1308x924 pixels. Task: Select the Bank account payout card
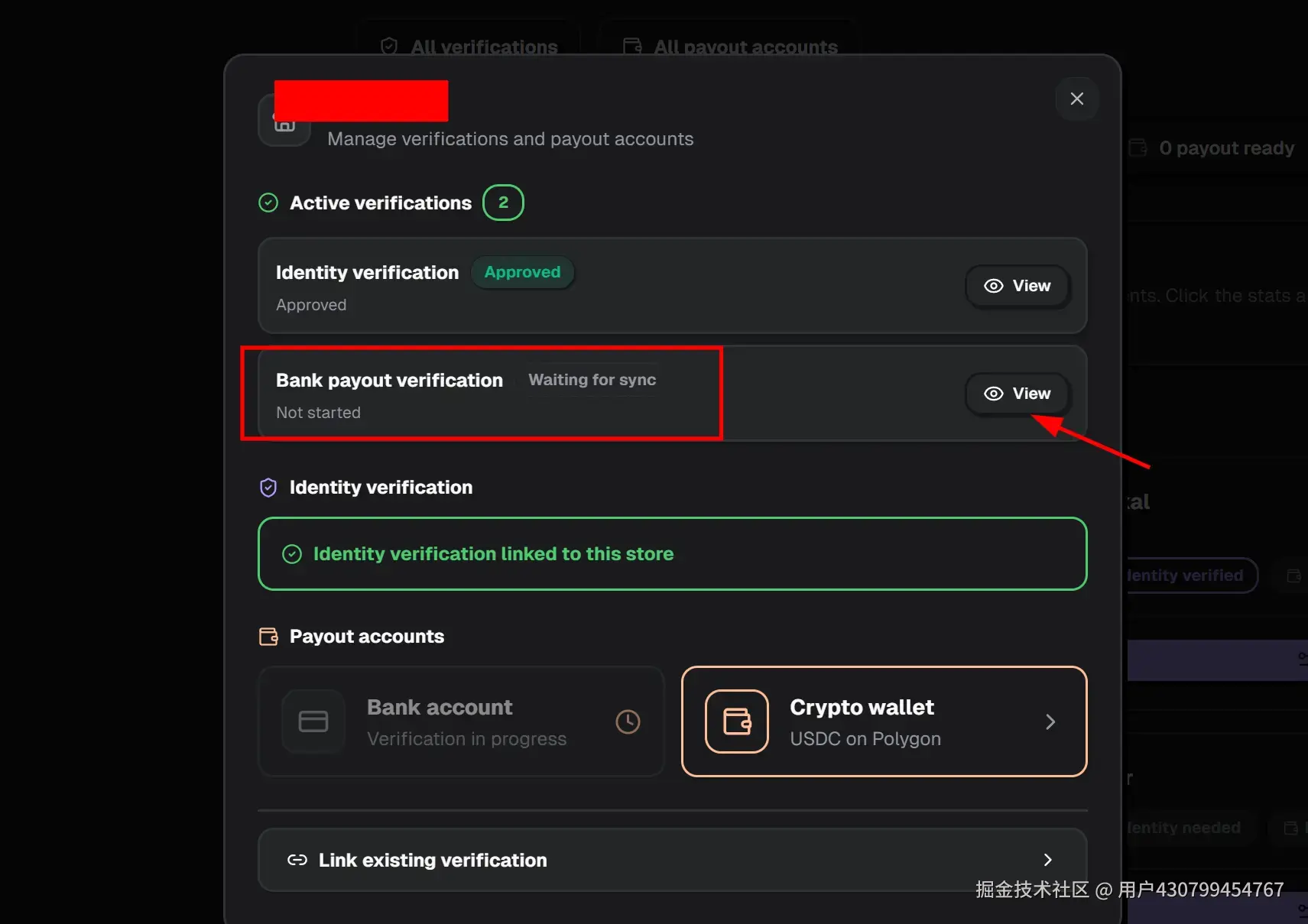(x=461, y=721)
